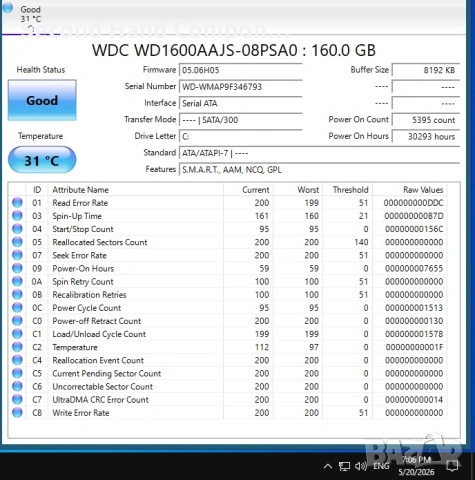Click the status icon for Write Error Rate
The height and width of the screenshot is (480, 475).
tap(17, 413)
